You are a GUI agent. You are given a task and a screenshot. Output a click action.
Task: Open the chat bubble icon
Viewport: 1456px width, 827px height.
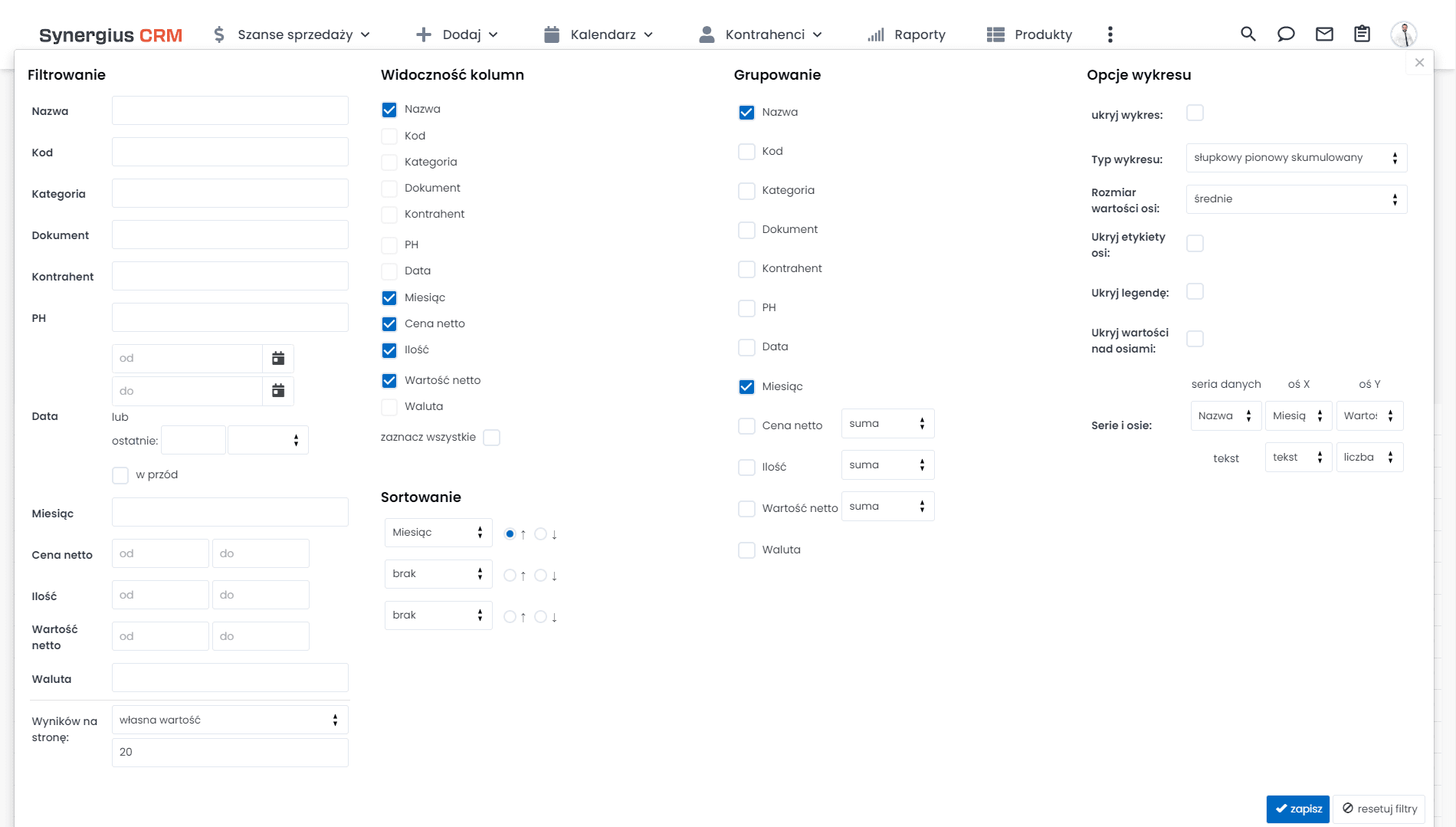coord(1286,34)
